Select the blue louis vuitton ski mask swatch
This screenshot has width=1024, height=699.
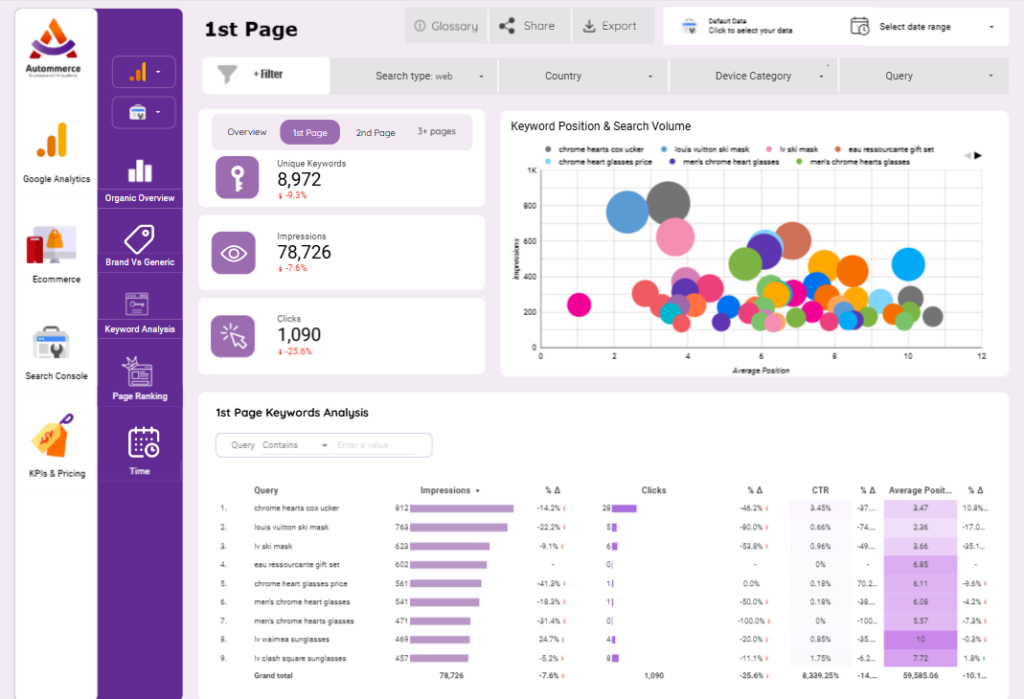[664, 150]
